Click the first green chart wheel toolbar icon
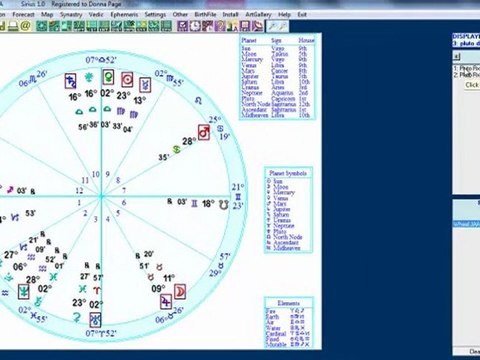Screen dimensions: 480x360 (x=42, y=26)
